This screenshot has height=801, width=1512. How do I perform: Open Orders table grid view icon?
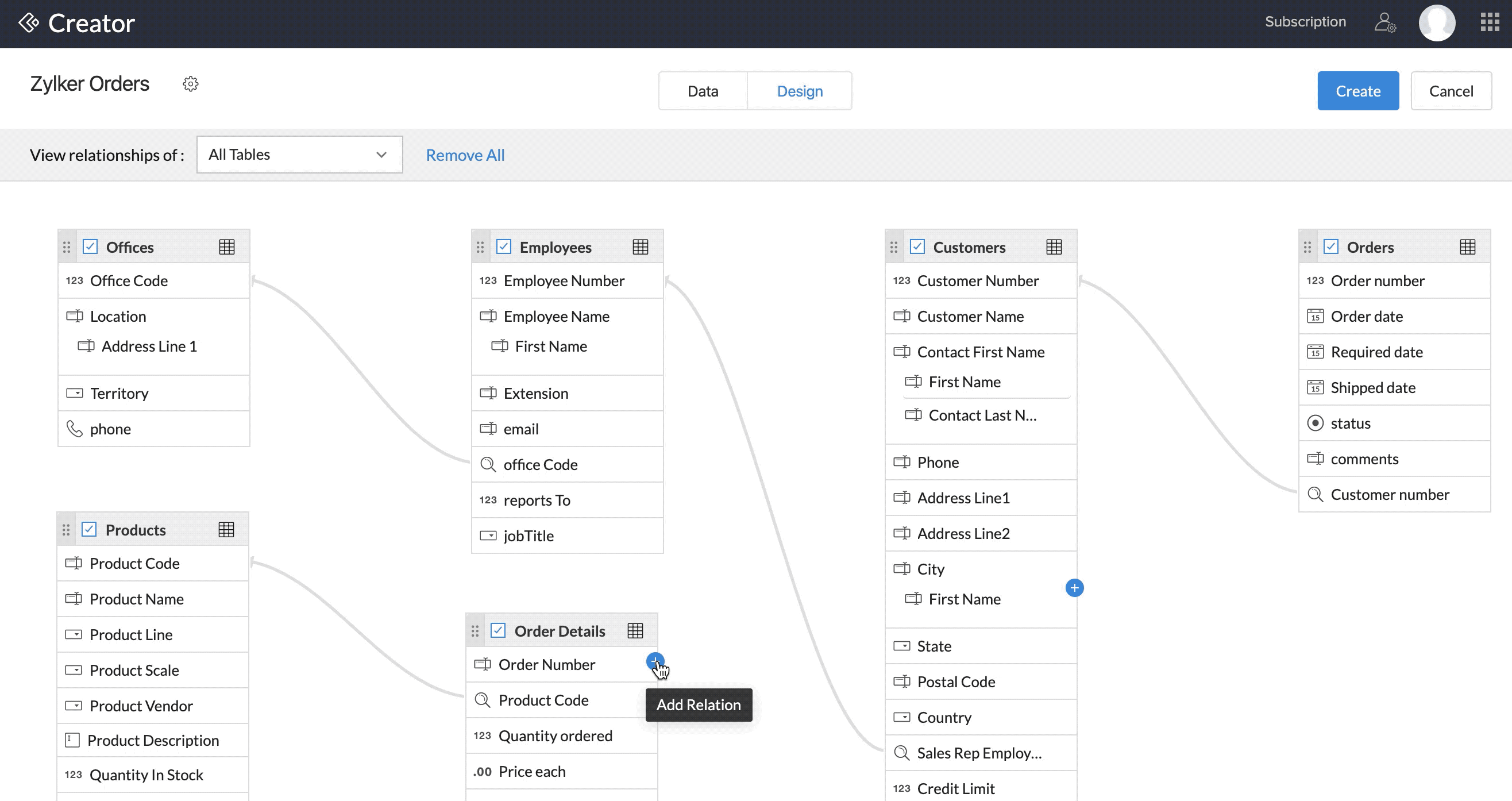[x=1467, y=247]
